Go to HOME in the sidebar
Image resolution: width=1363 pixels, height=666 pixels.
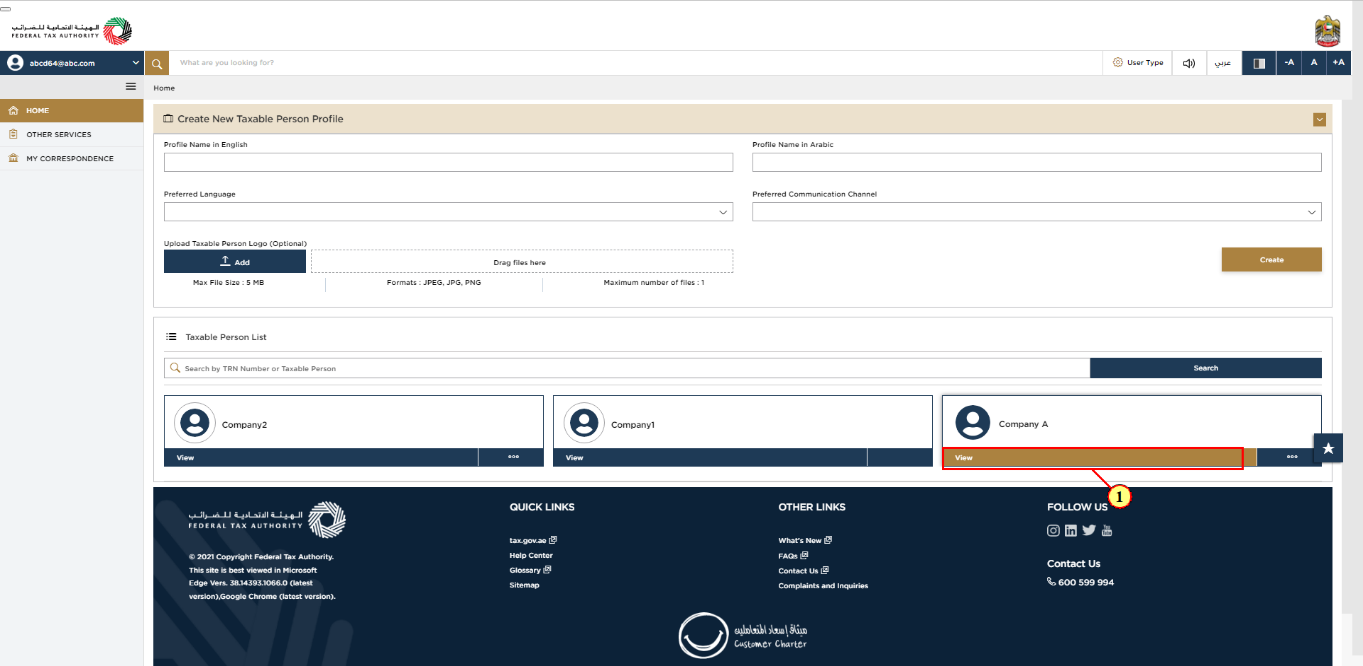pos(72,111)
